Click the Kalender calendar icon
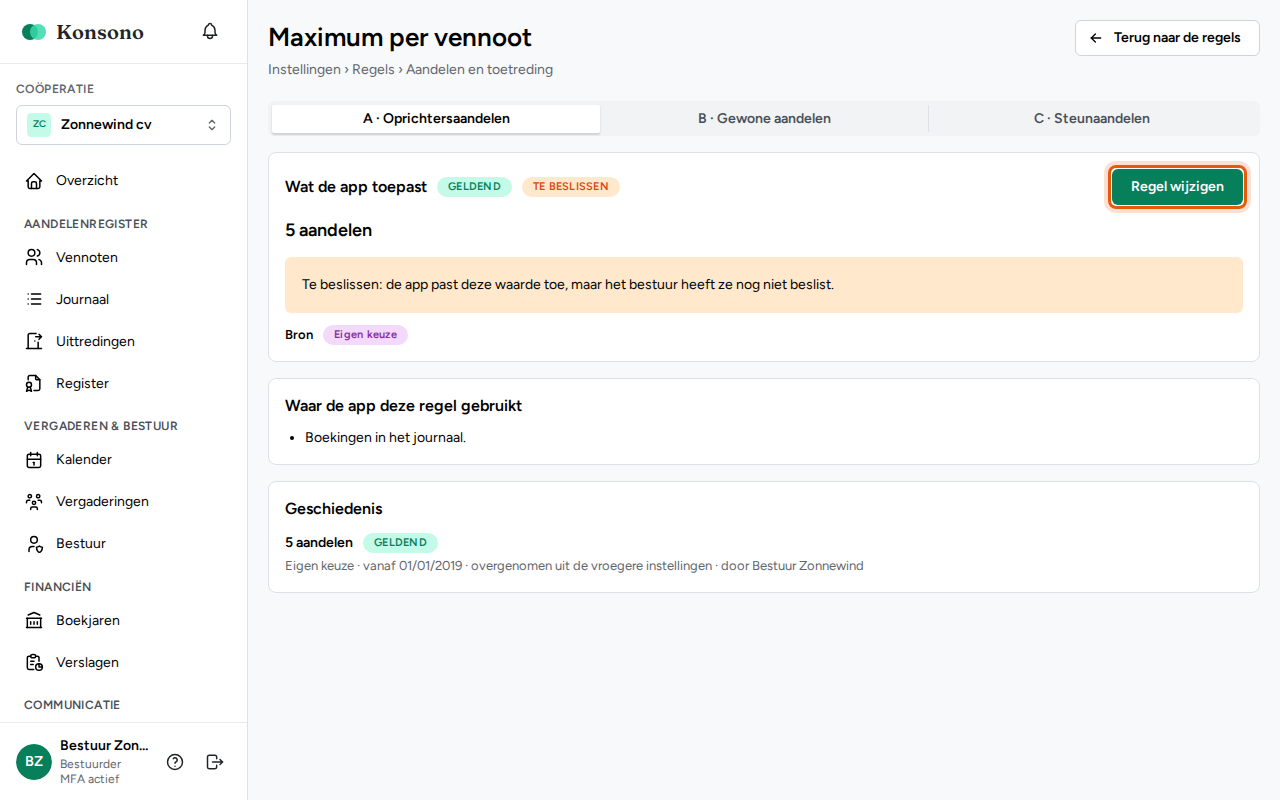The width and height of the screenshot is (1280, 800). coord(34,460)
